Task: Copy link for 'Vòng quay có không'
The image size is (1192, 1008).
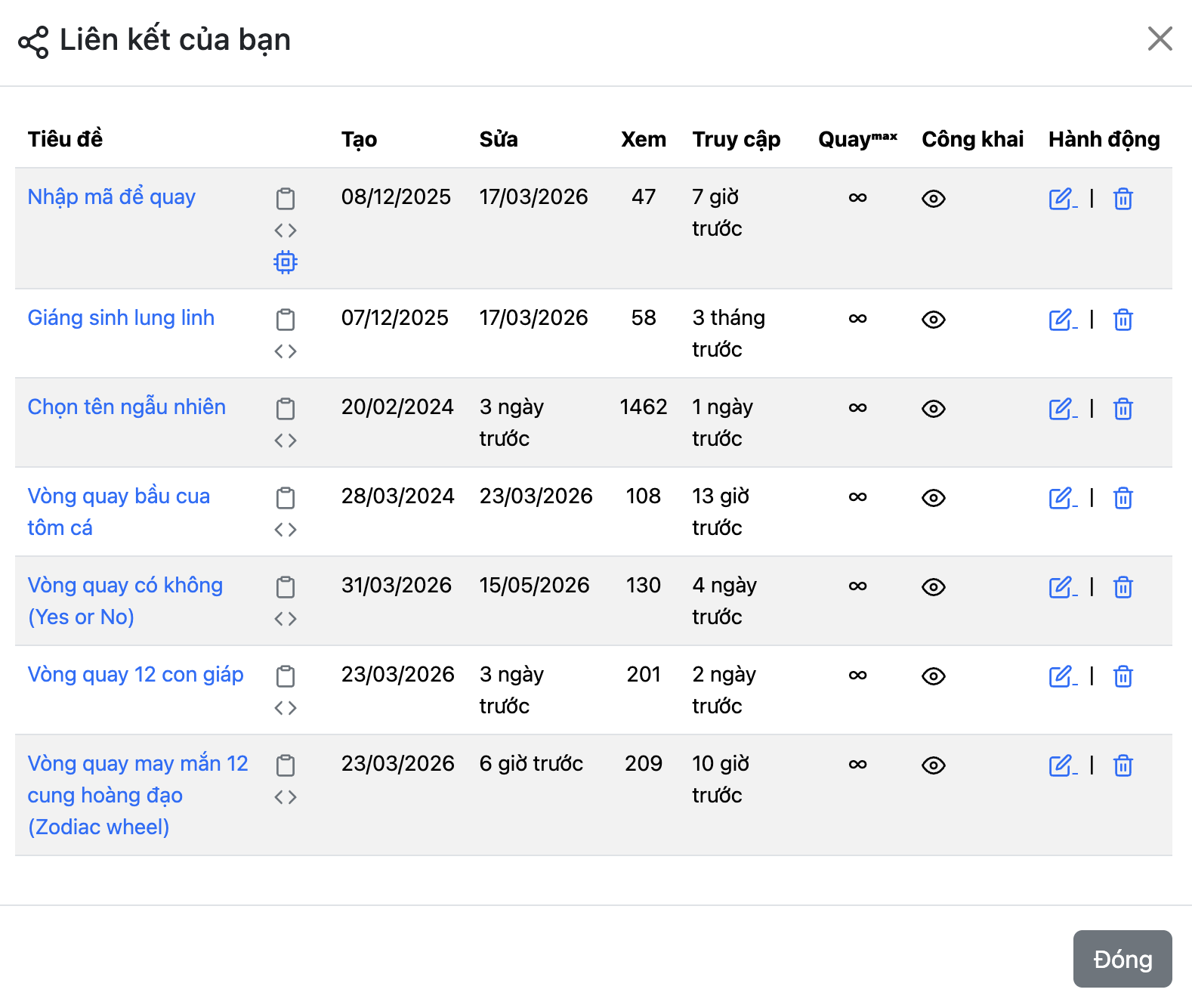Action: point(286,587)
